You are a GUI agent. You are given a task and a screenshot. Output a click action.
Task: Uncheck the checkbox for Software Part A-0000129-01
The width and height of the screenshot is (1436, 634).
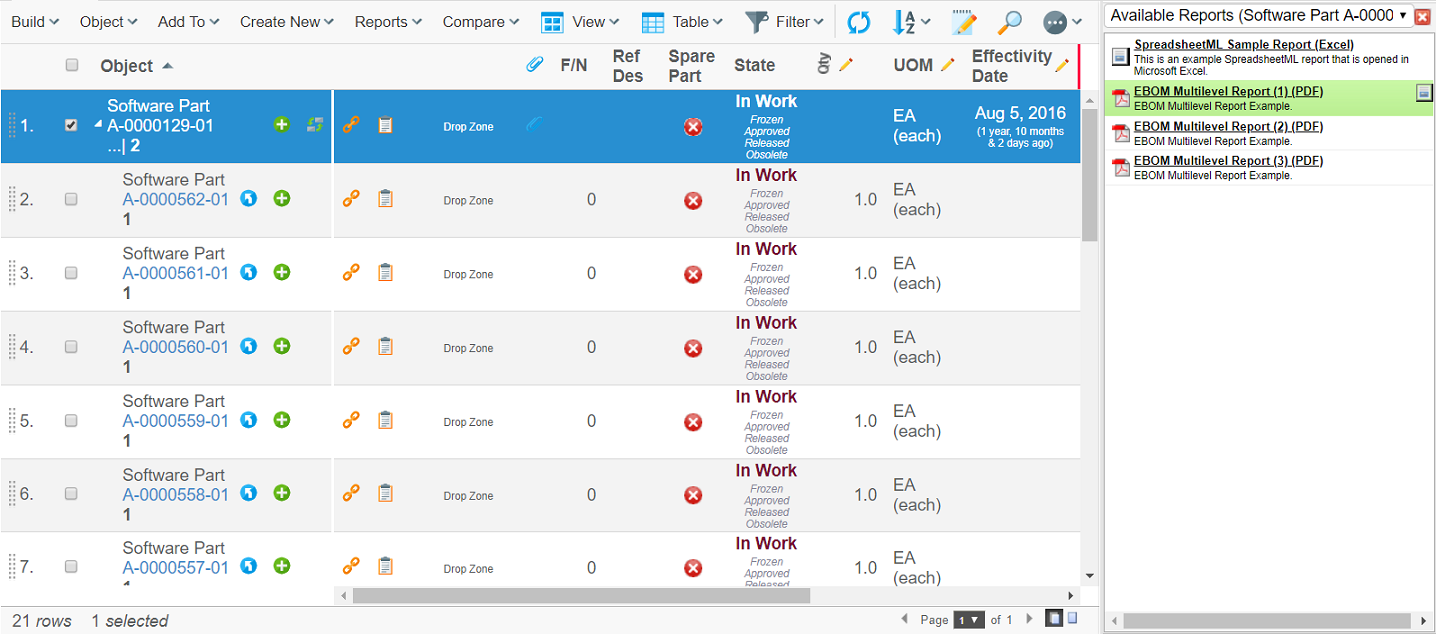[71, 126]
